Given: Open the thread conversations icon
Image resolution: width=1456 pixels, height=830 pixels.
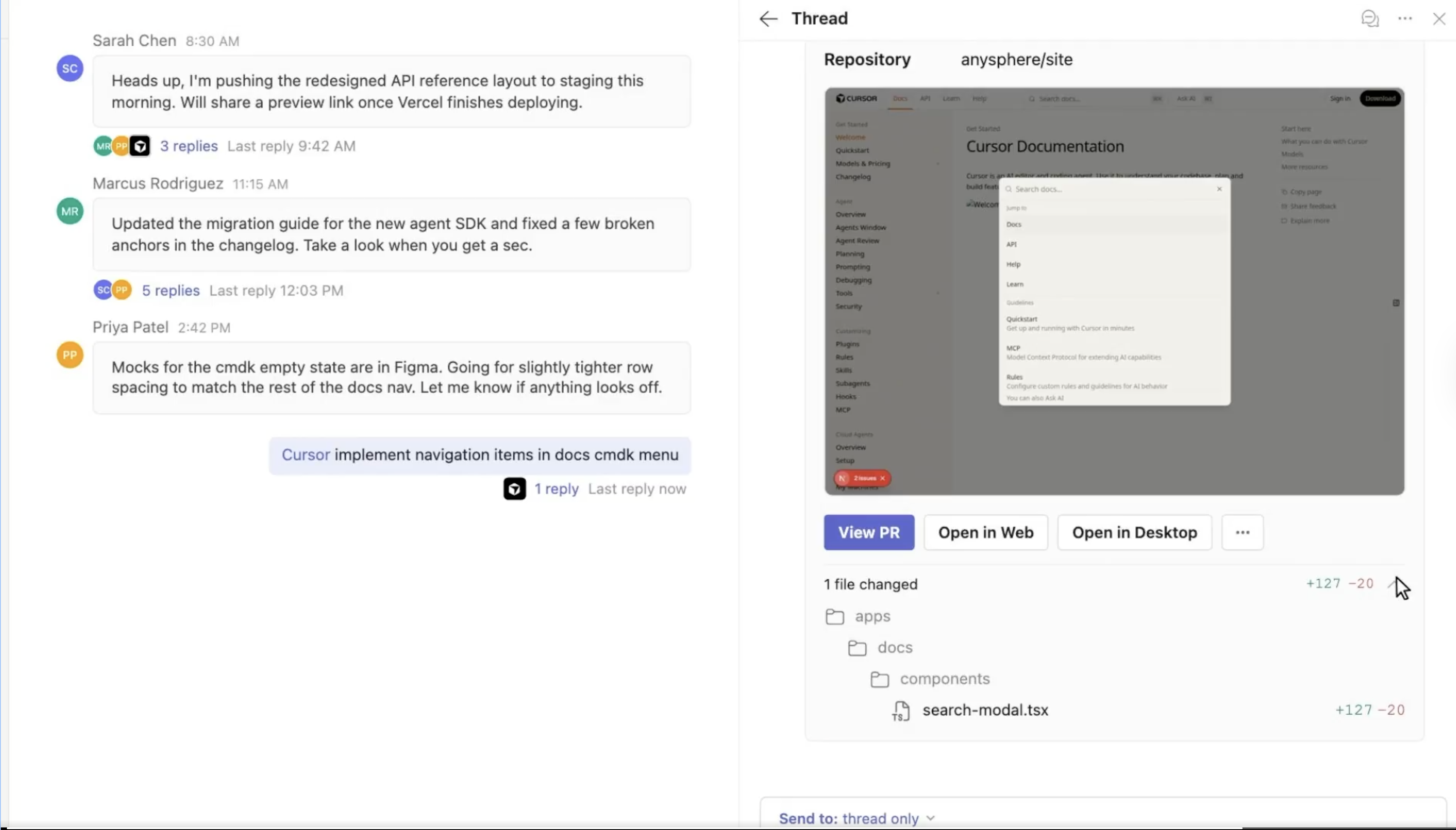Looking at the screenshot, I should point(1370,19).
